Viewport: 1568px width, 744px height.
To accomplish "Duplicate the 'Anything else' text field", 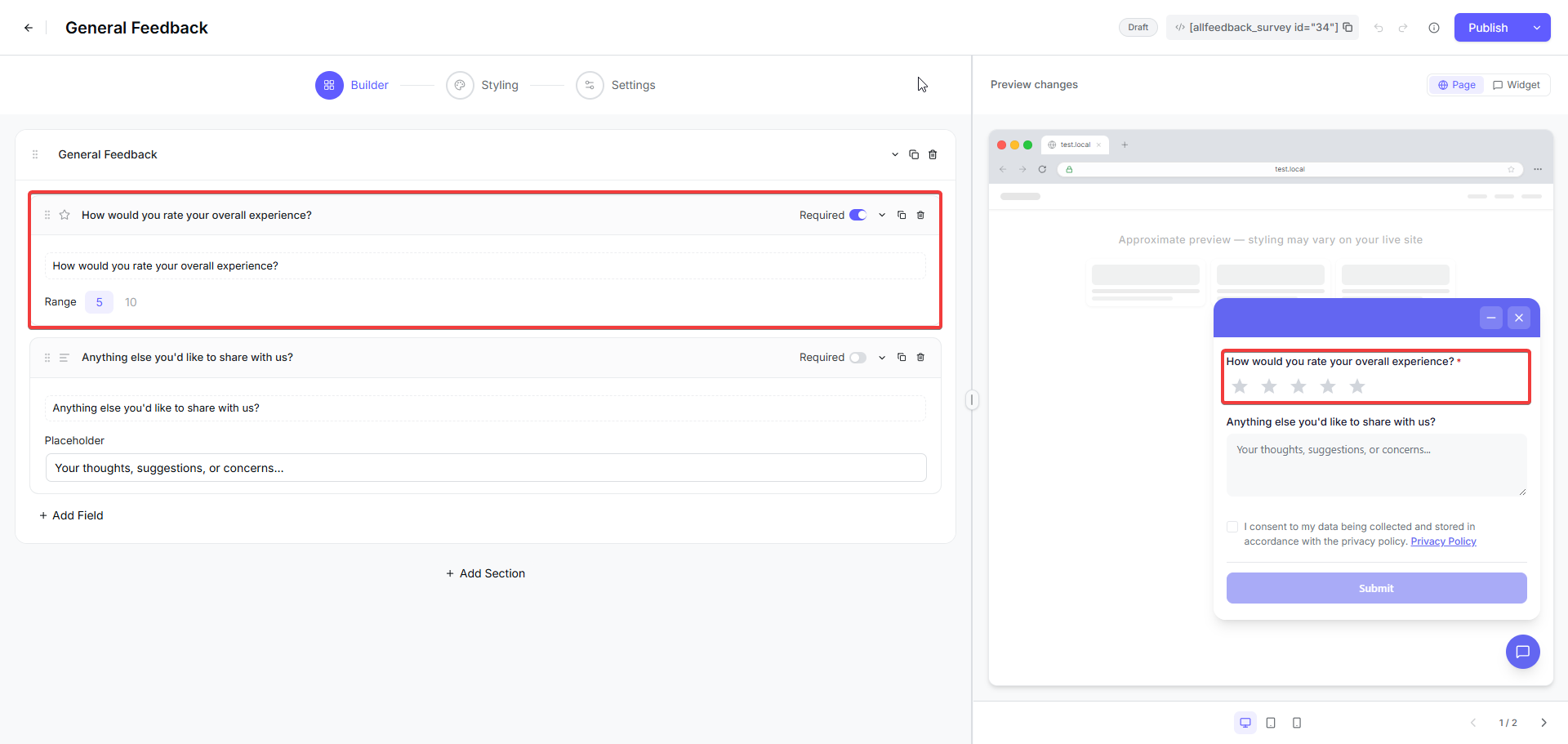I will (902, 357).
